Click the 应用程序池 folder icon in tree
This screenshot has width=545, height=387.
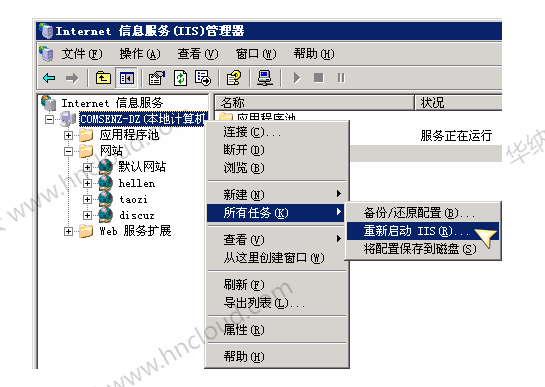pos(86,135)
